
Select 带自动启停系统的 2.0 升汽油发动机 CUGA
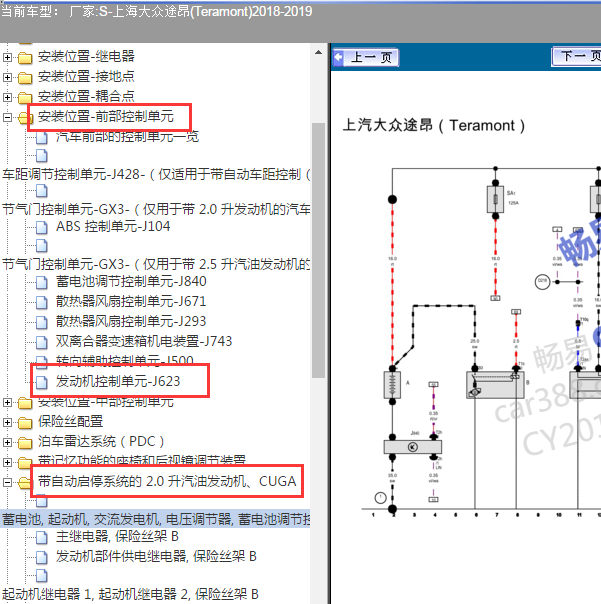click(x=167, y=482)
